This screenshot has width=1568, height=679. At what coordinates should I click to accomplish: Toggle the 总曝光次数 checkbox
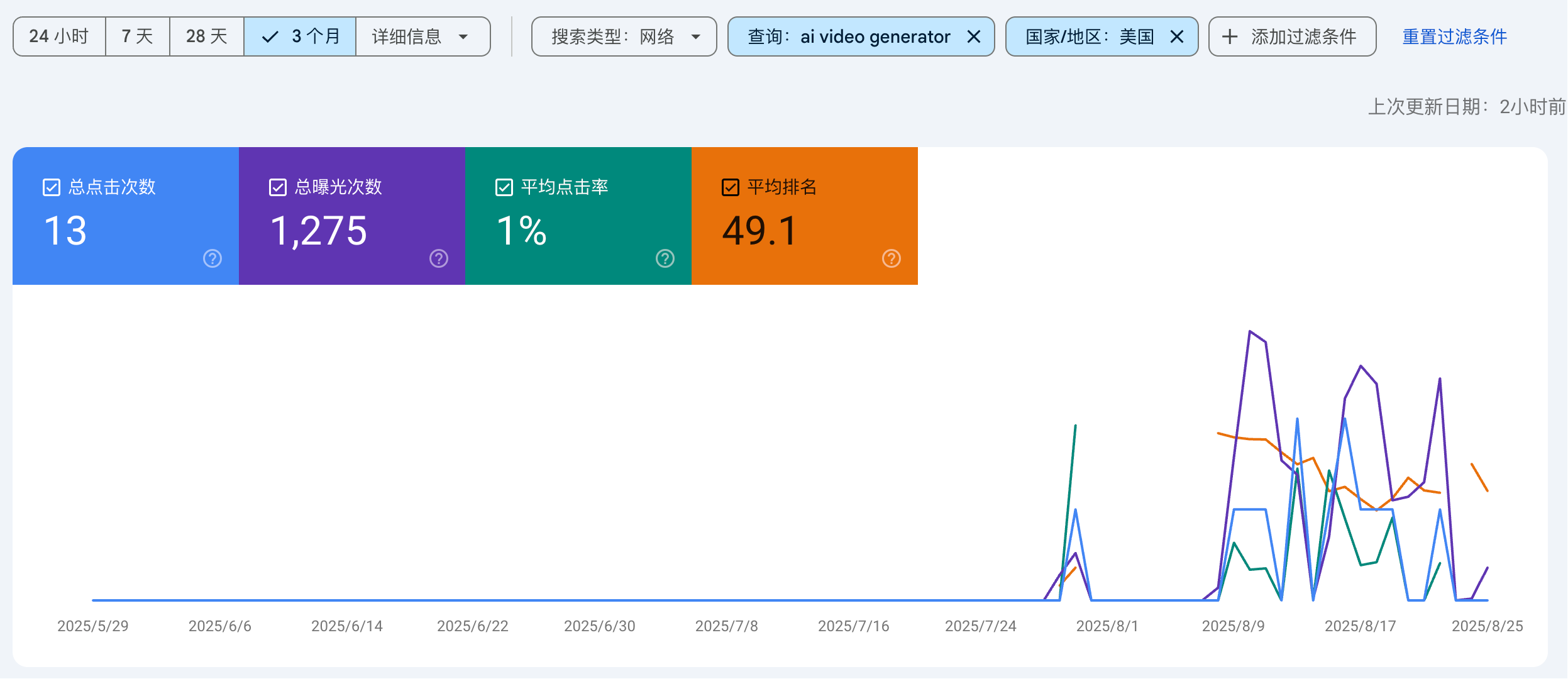point(278,187)
